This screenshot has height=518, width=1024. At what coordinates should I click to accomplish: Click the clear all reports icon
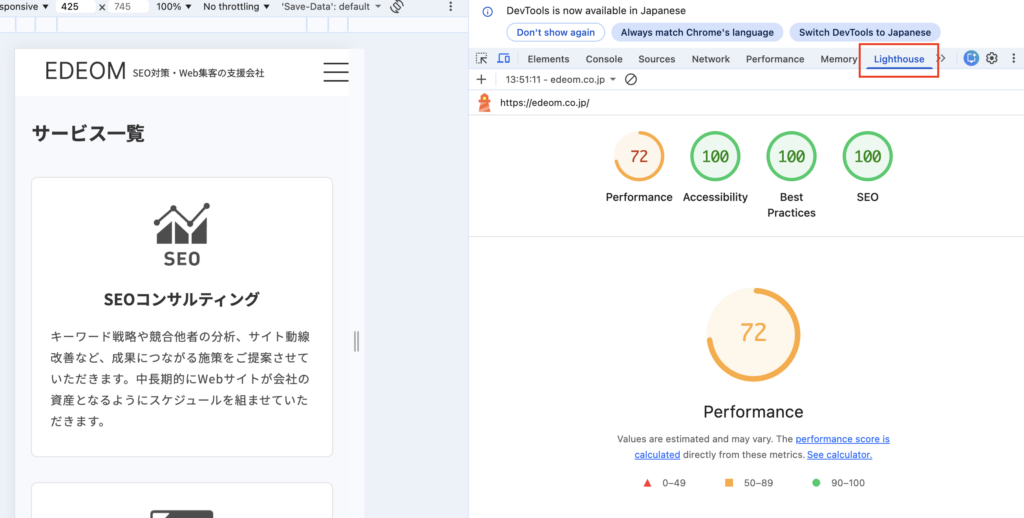click(631, 79)
